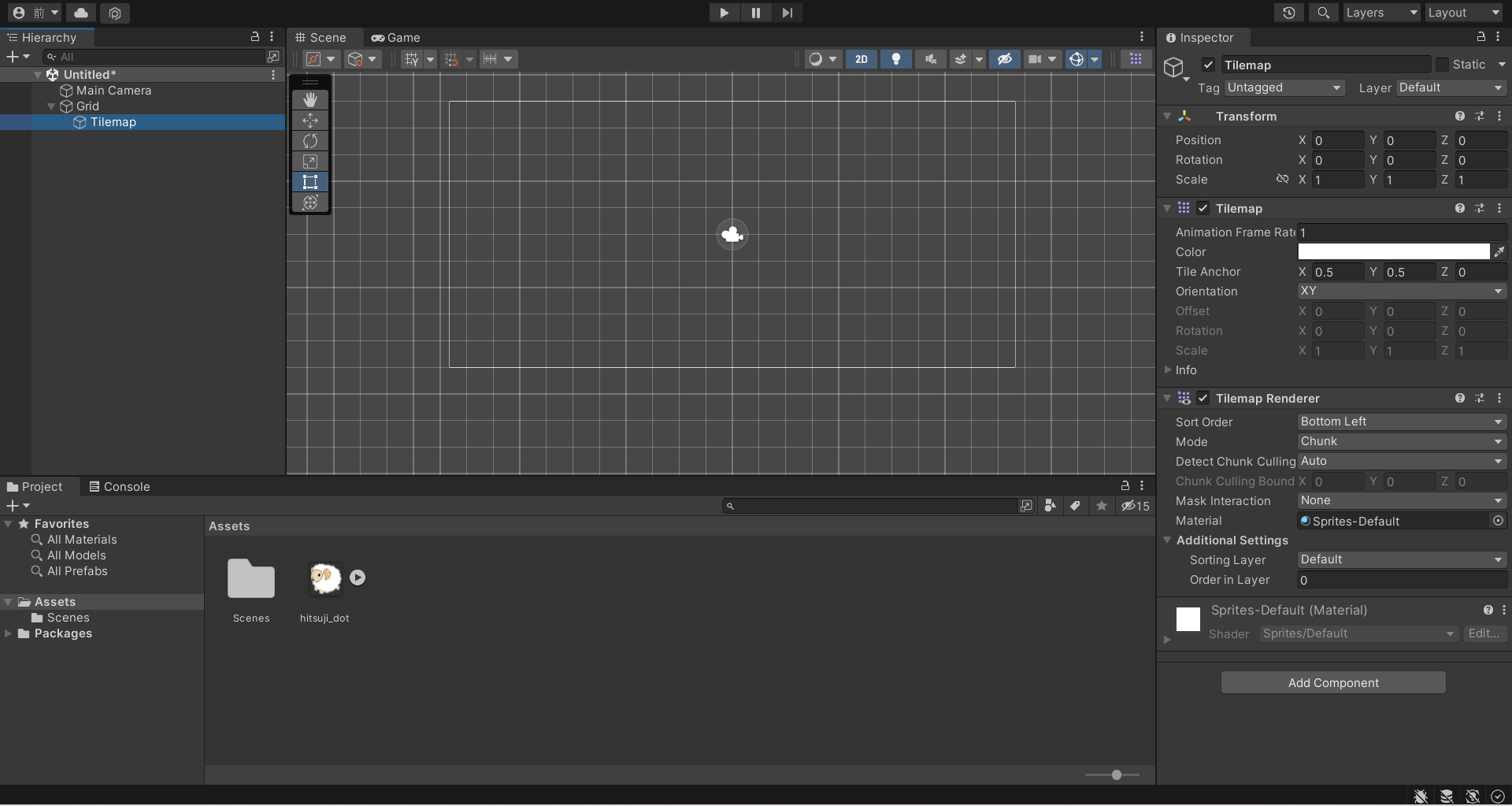Open the Orientation dropdown
This screenshot has width=1512, height=806.
coord(1401,292)
